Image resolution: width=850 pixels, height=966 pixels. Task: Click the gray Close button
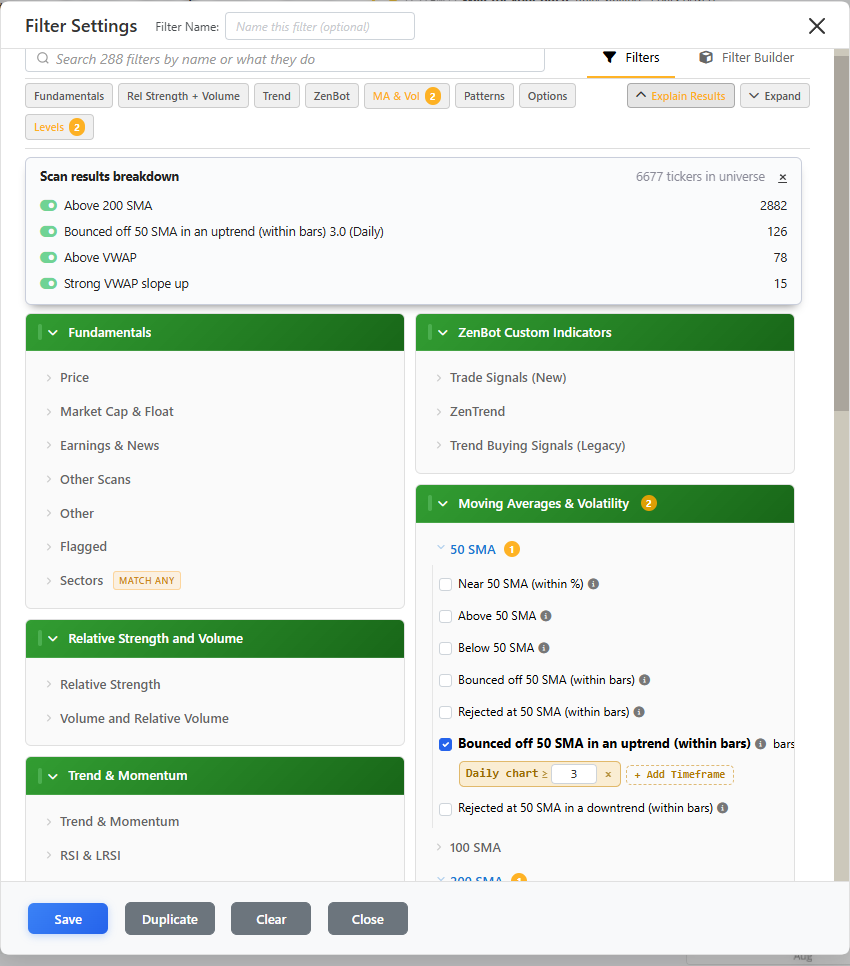[x=368, y=919]
